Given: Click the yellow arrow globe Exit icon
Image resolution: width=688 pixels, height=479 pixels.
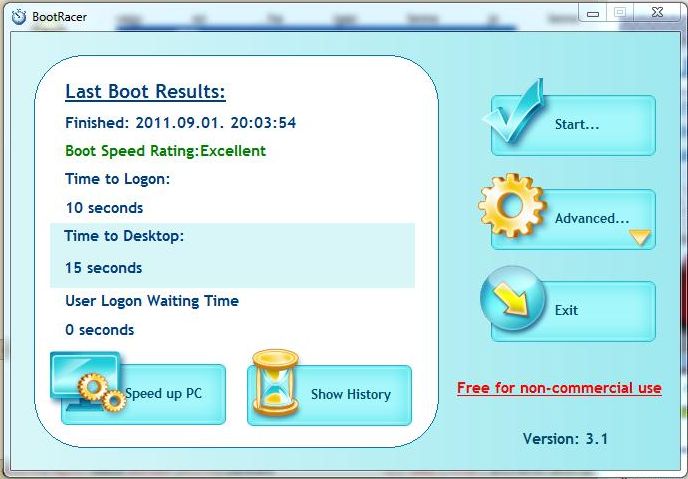Looking at the screenshot, I should tap(512, 298).
